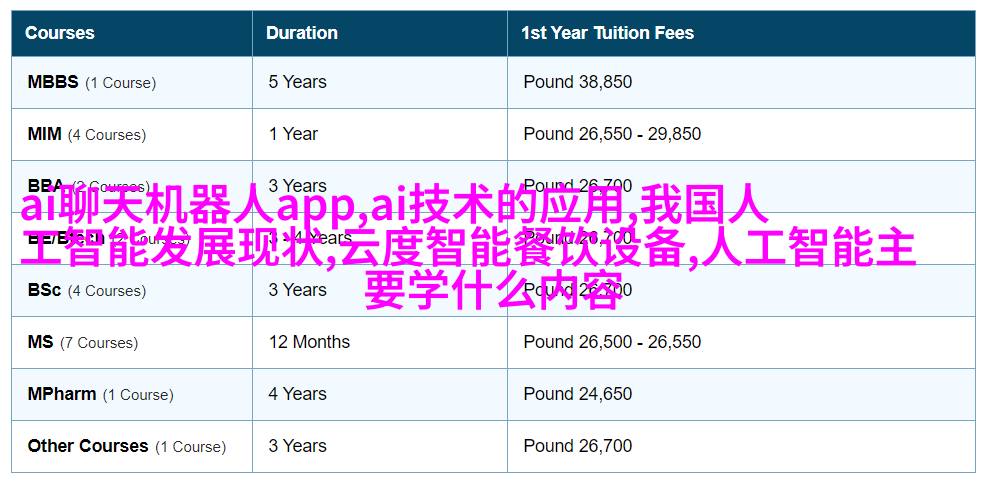Click the (7 Courses) text beside MS
The width and height of the screenshot is (984, 483).
click(x=99, y=343)
